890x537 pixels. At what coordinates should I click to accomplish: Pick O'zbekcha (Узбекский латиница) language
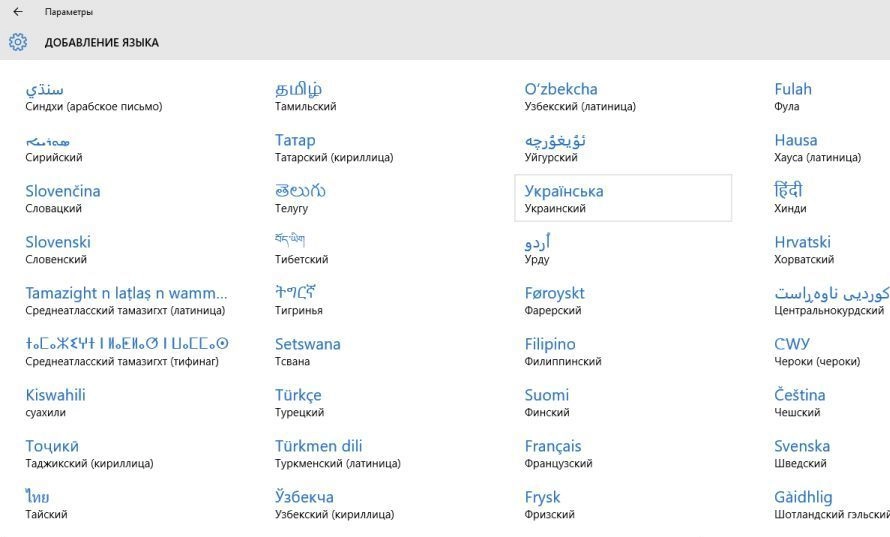(x=580, y=96)
